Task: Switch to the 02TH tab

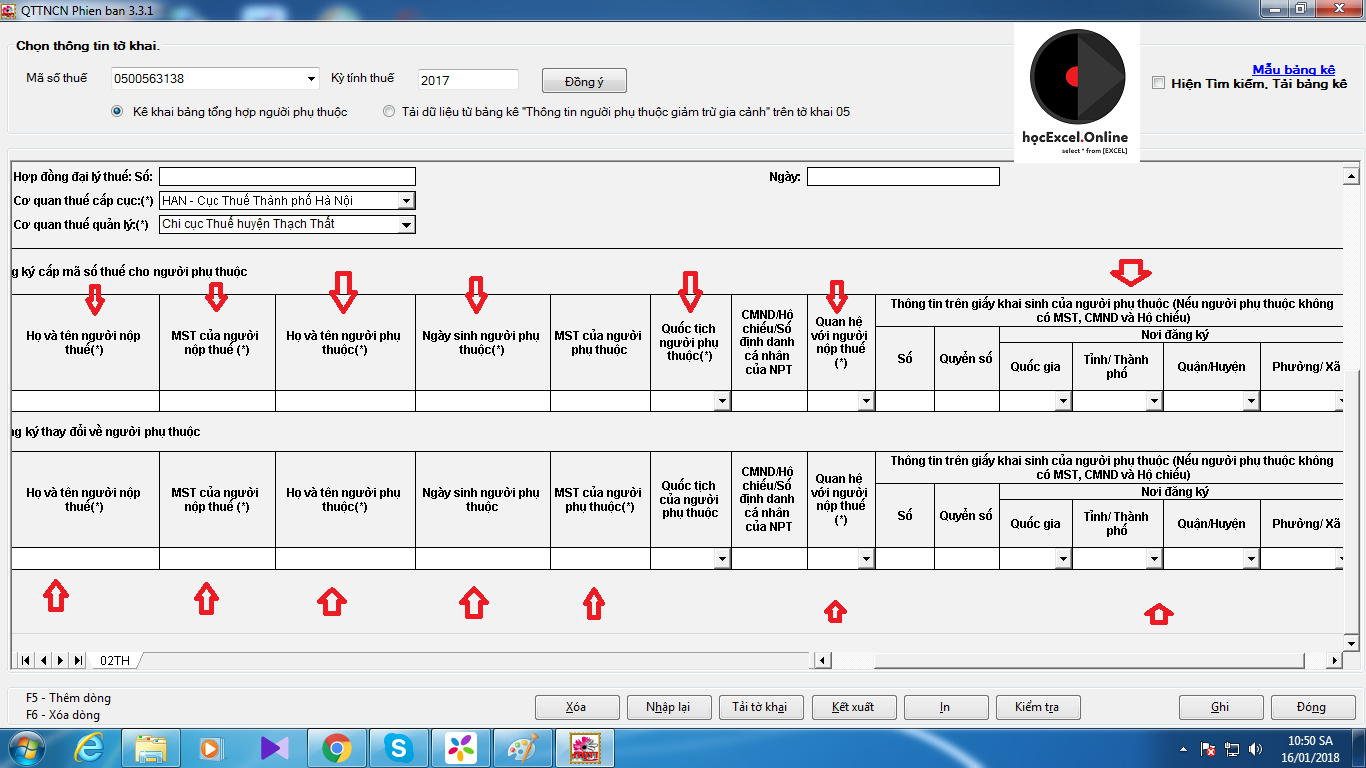Action: (x=113, y=660)
